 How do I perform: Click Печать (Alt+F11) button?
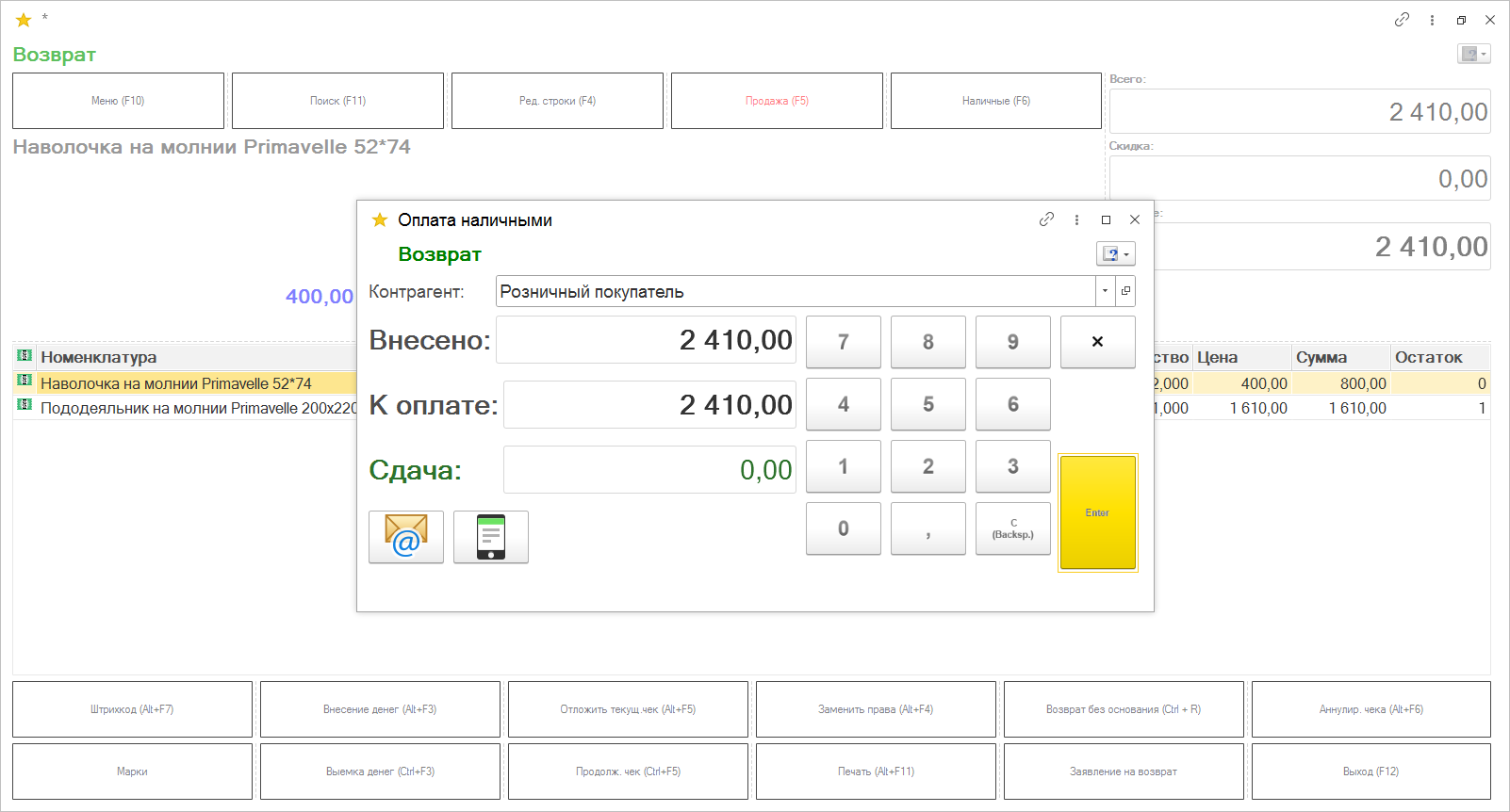(x=876, y=771)
